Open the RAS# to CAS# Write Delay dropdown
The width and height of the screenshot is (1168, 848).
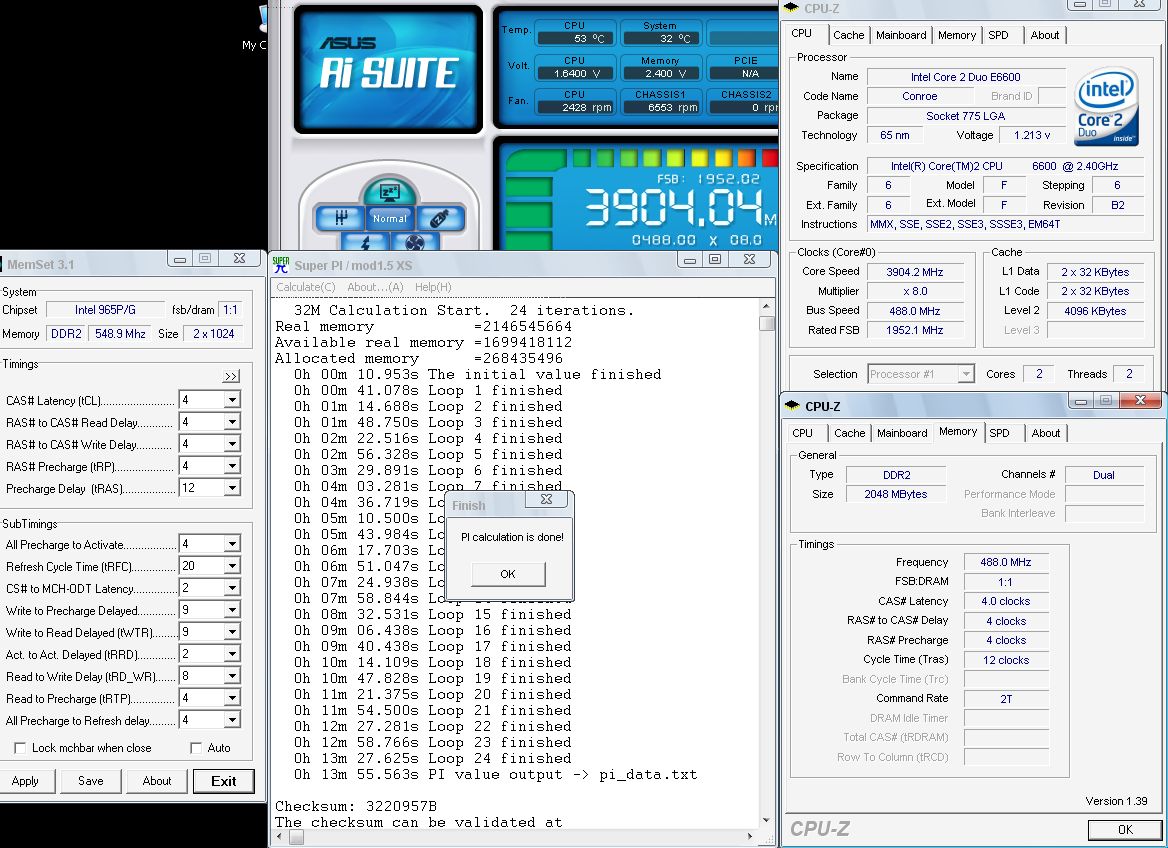232,444
